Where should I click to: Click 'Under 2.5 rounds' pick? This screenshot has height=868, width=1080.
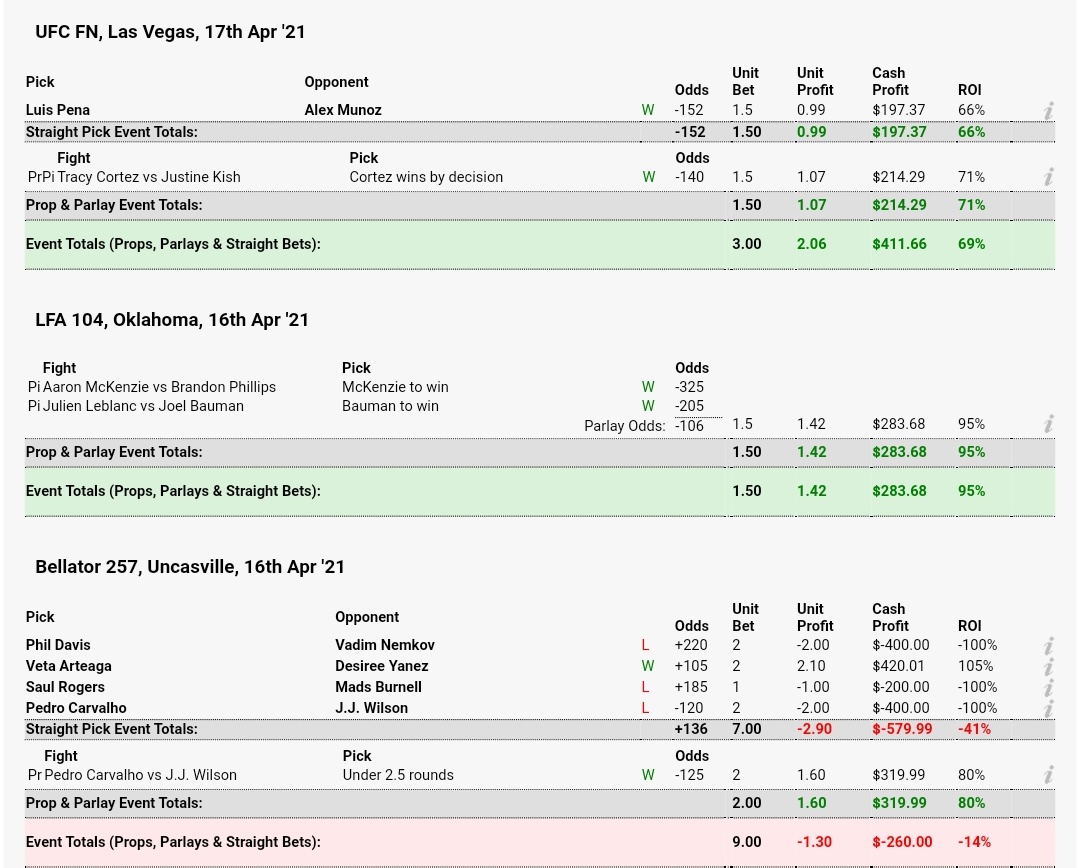pyautogui.click(x=398, y=775)
